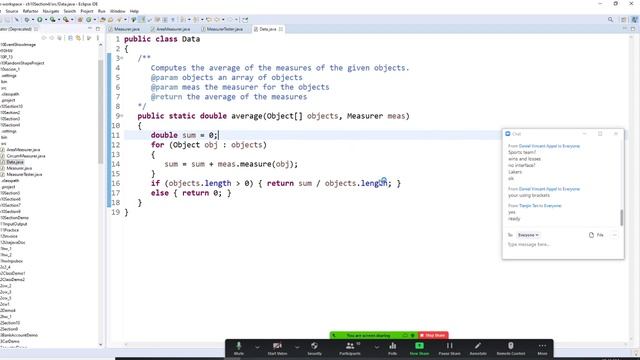This screenshot has height=360, width=640.
Task: Click the Mute microphone icon in Zoom toolbar
Action: (239, 346)
